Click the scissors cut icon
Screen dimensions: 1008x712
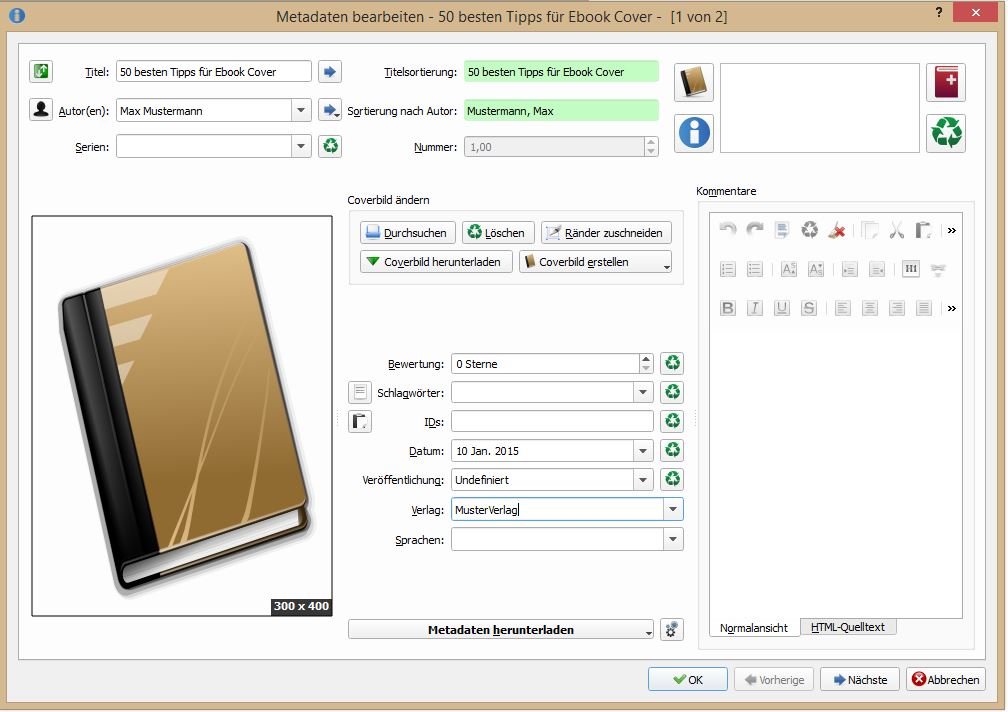pos(897,230)
